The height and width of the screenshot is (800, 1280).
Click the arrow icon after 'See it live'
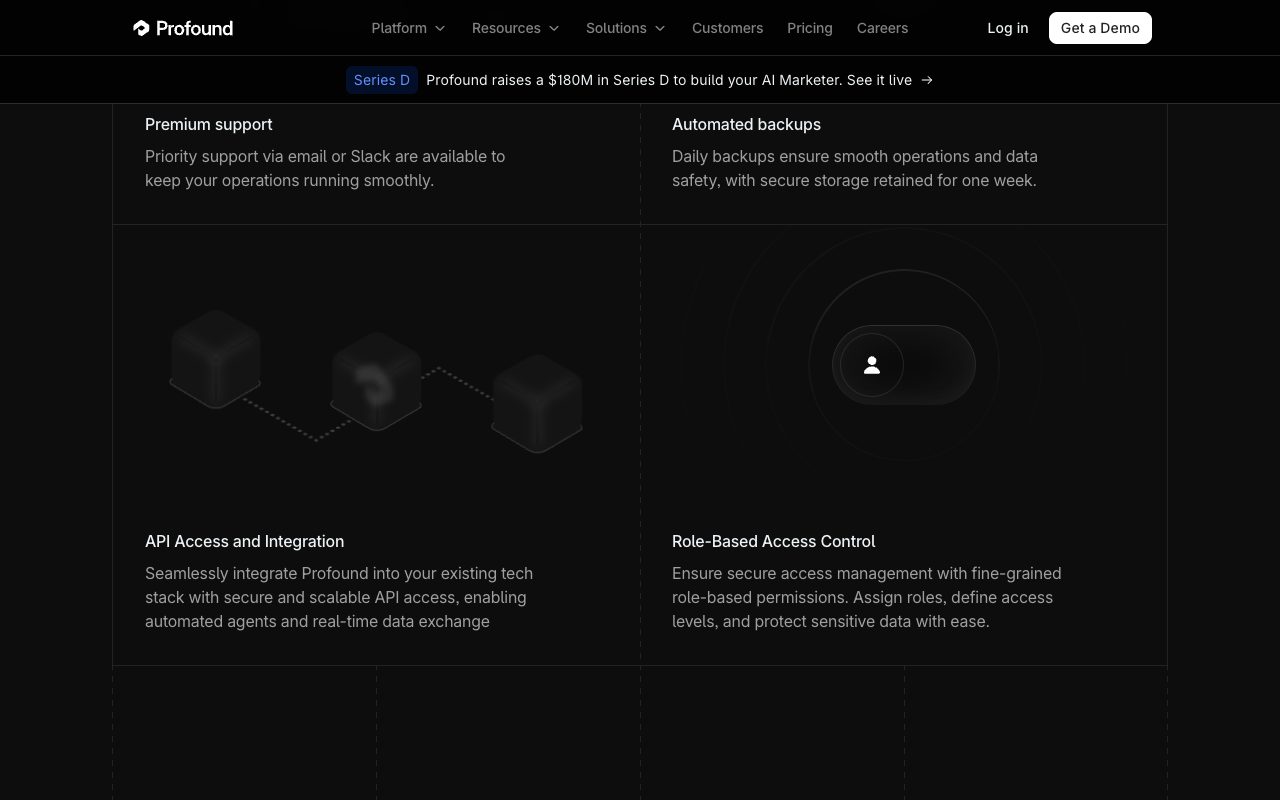pyautogui.click(x=927, y=80)
